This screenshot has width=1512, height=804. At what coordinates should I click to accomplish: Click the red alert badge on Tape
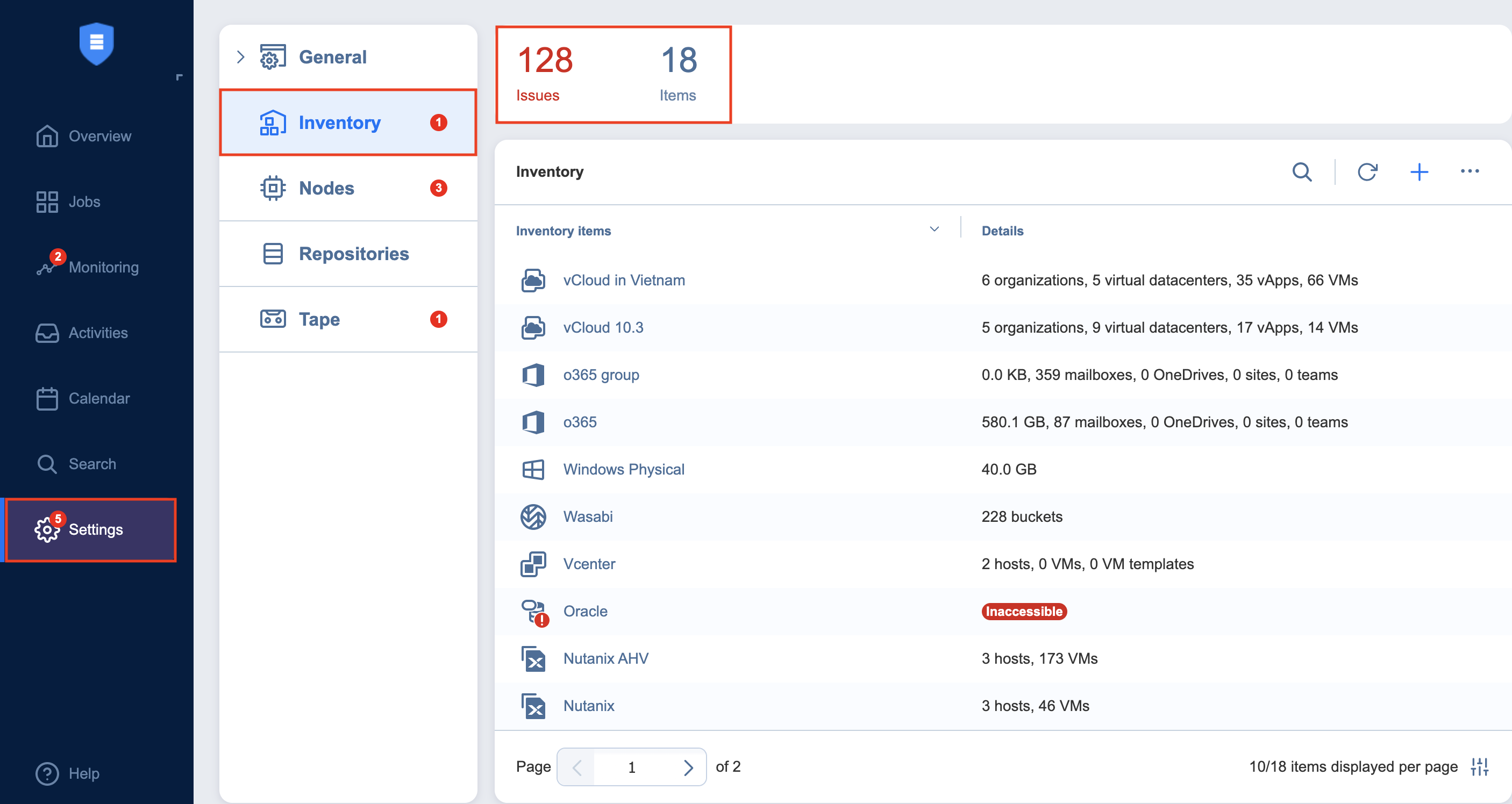click(438, 319)
